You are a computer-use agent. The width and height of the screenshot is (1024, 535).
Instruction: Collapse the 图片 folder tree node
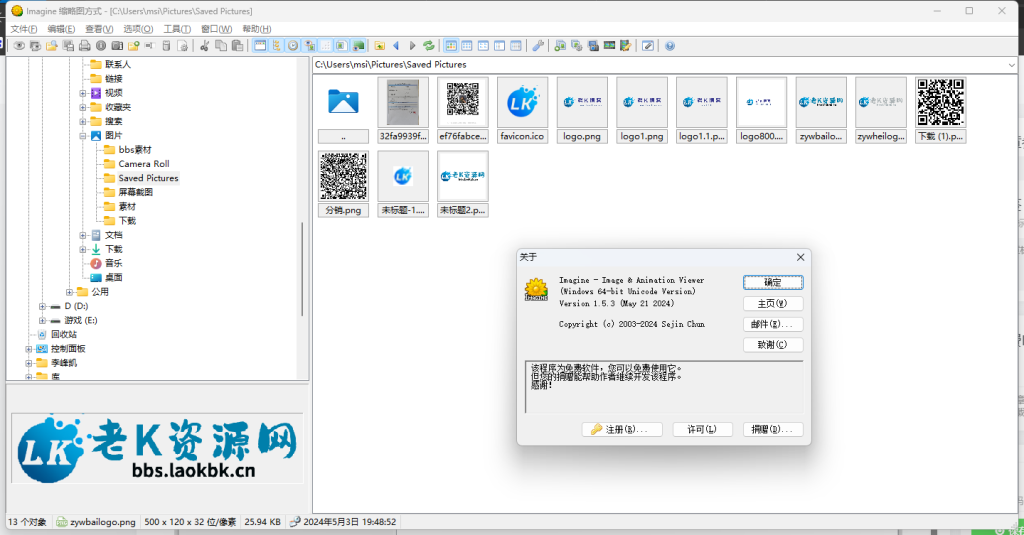pyautogui.click(x=83, y=135)
